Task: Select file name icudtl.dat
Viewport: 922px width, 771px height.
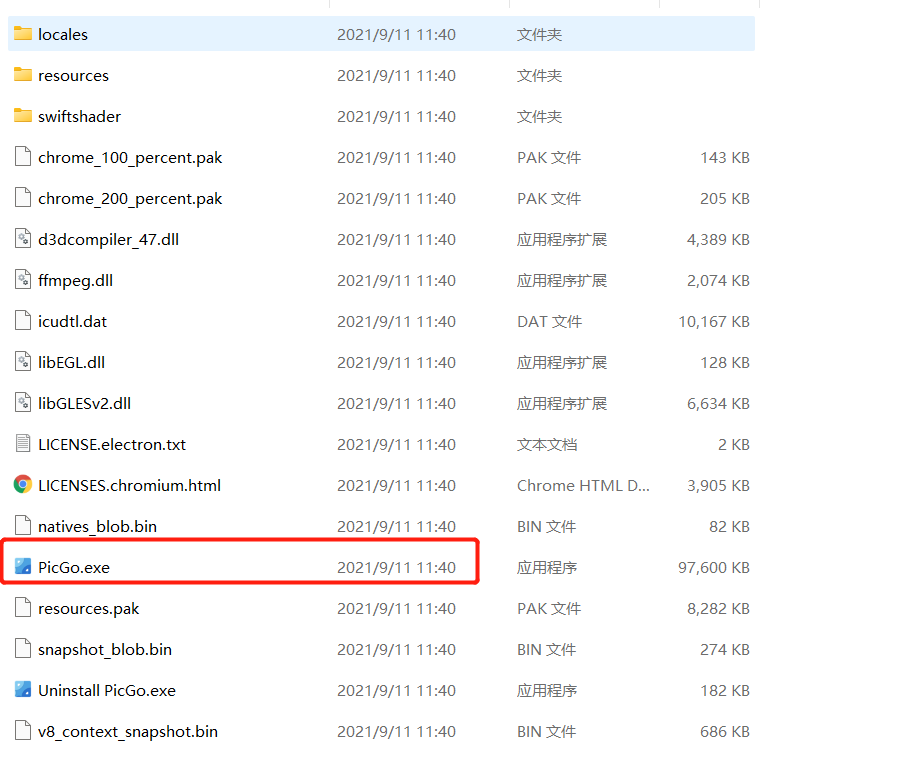Action: click(x=72, y=322)
